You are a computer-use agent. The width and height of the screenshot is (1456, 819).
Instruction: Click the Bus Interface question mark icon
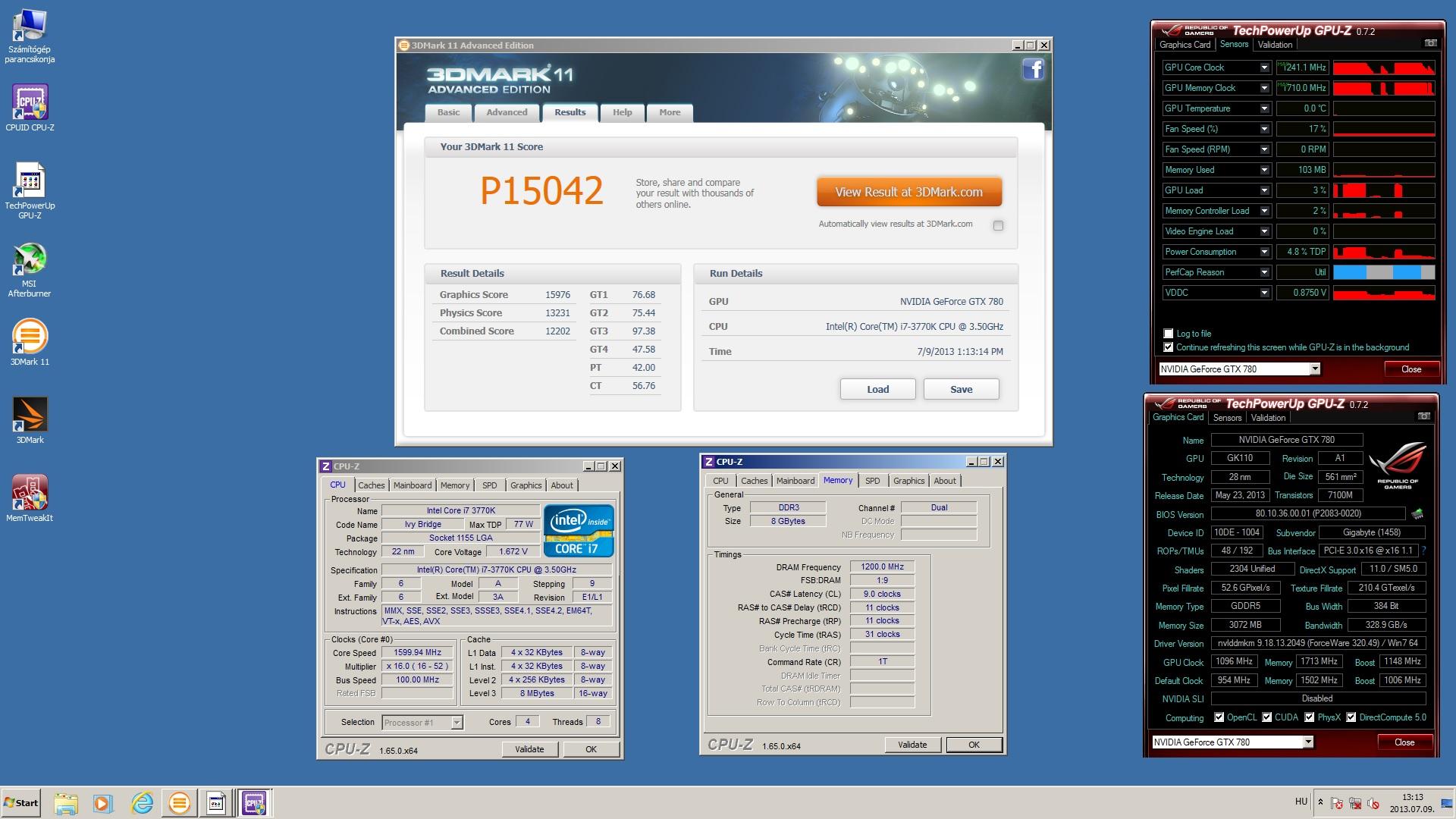(1423, 551)
